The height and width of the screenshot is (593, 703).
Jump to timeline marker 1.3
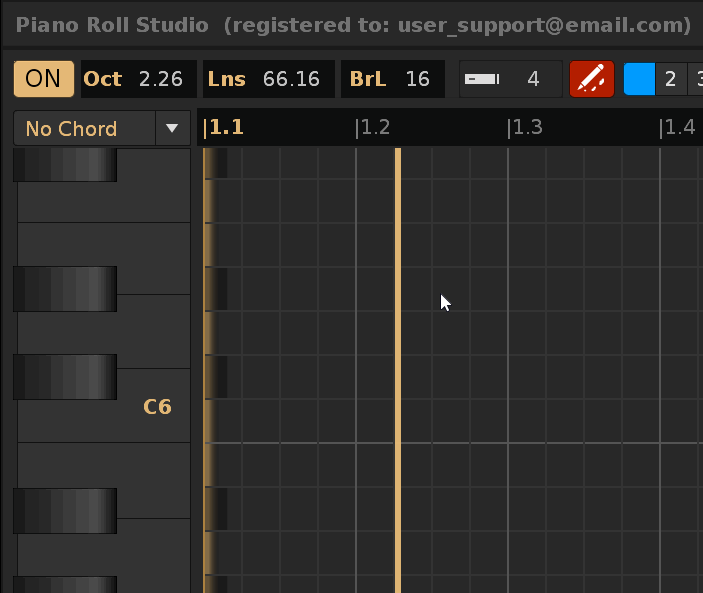526,127
